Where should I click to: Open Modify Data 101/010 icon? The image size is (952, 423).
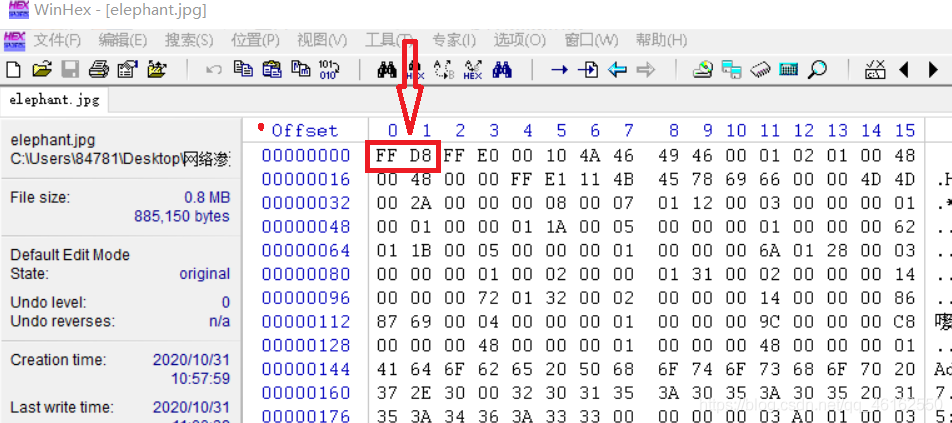[329, 69]
